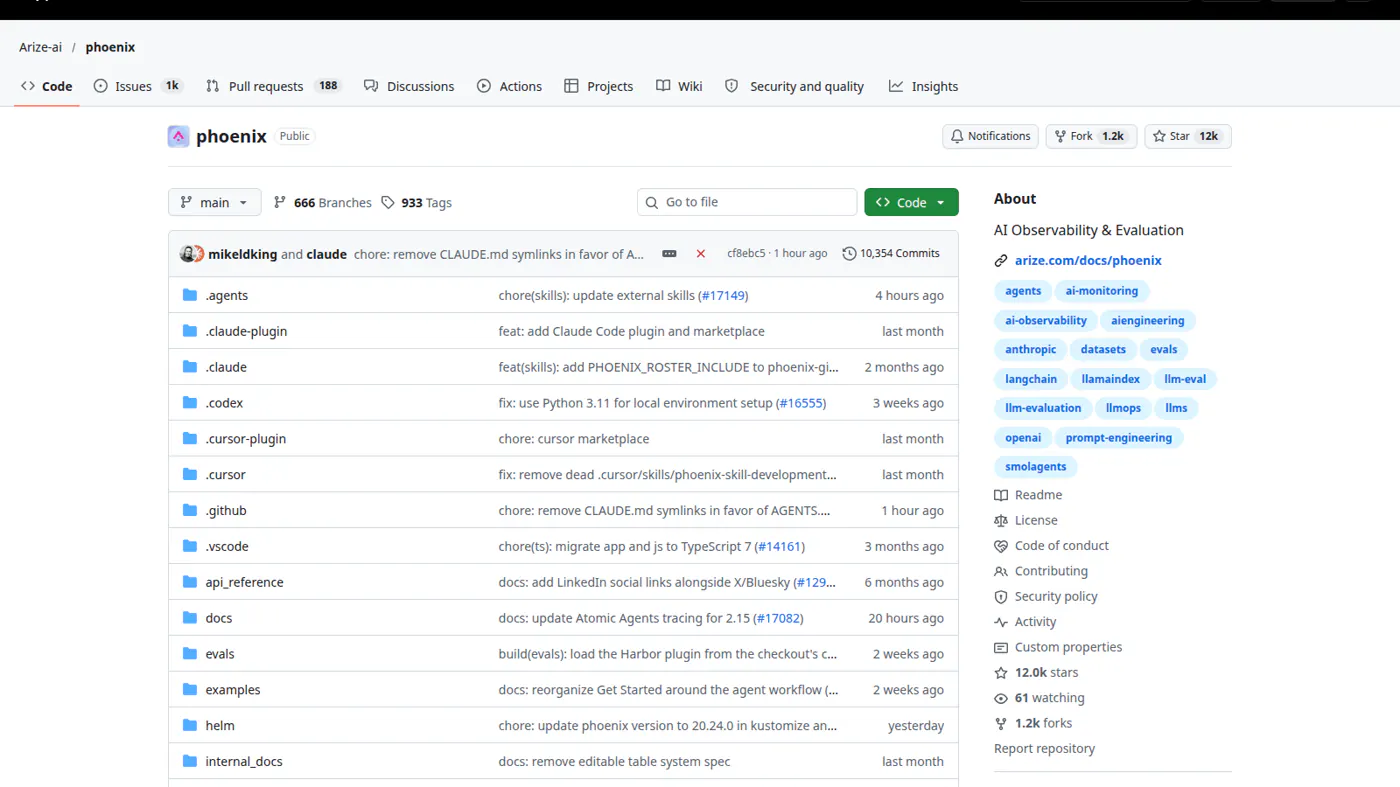Open the .github folder

point(226,510)
